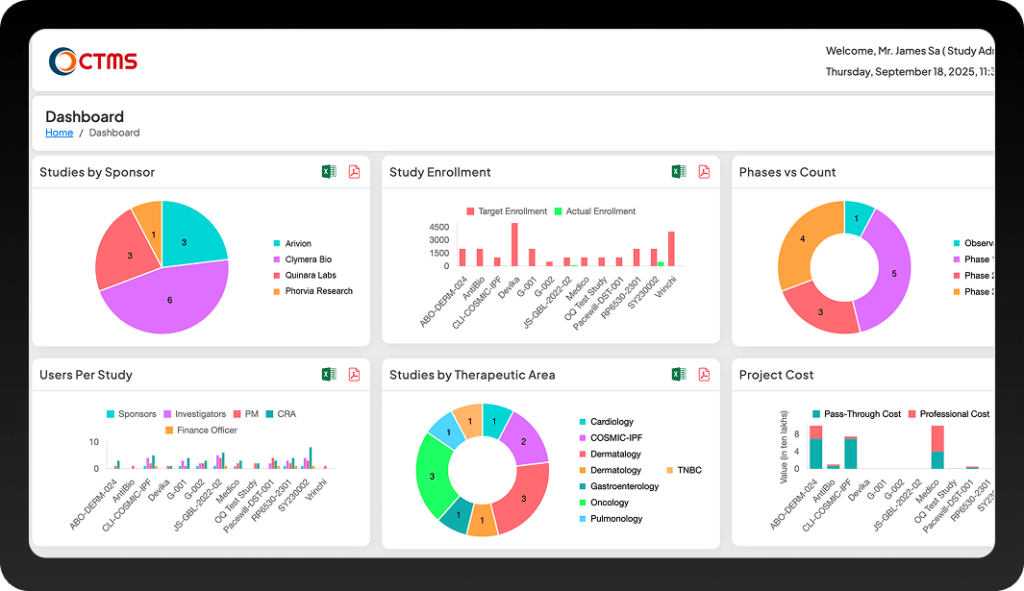The height and width of the screenshot is (591, 1024).
Task: Open the Dashboard breadcrumb item
Action: click(113, 132)
